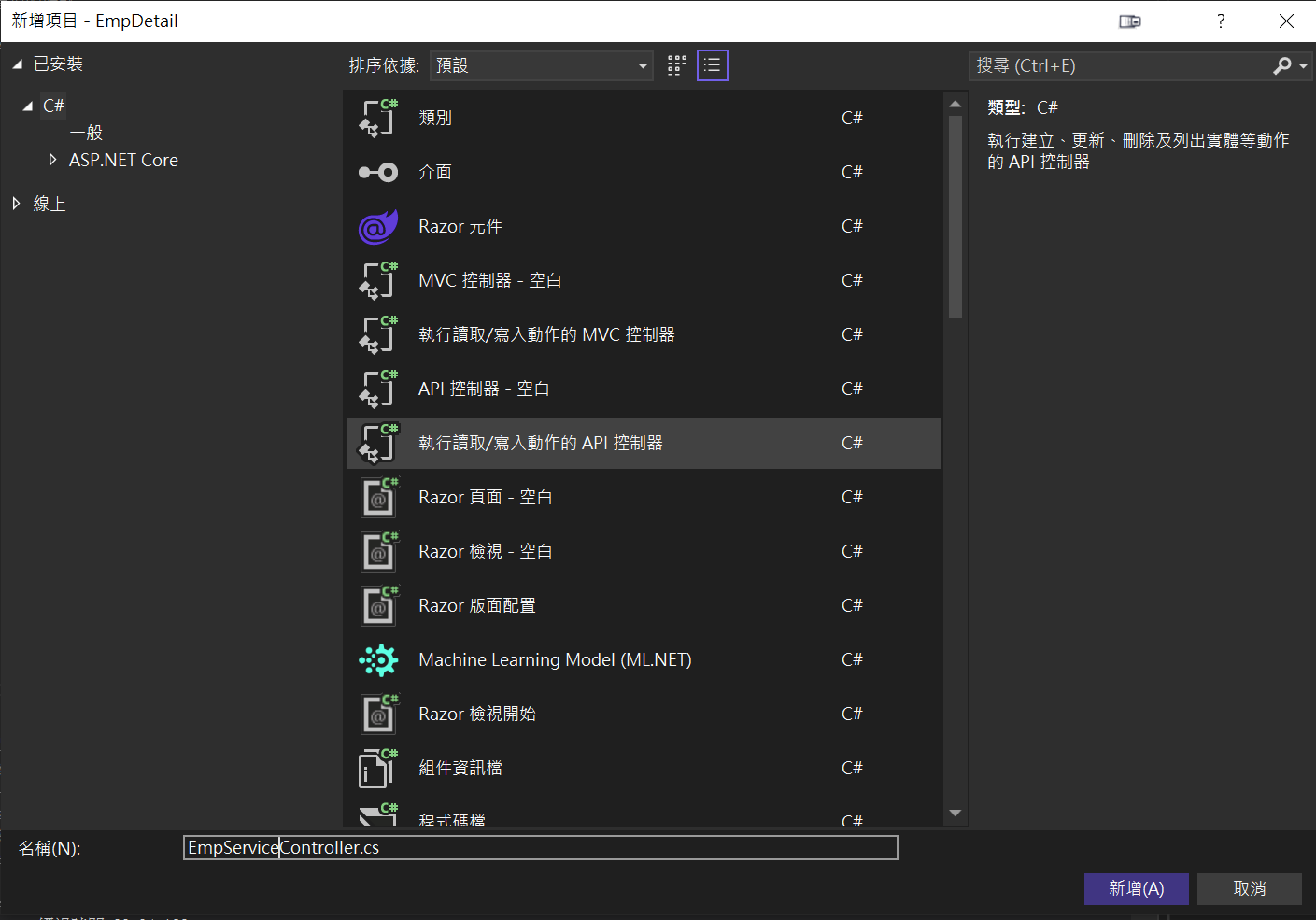1316x920 pixels.
Task: Select the 線上 category
Action: [50, 204]
